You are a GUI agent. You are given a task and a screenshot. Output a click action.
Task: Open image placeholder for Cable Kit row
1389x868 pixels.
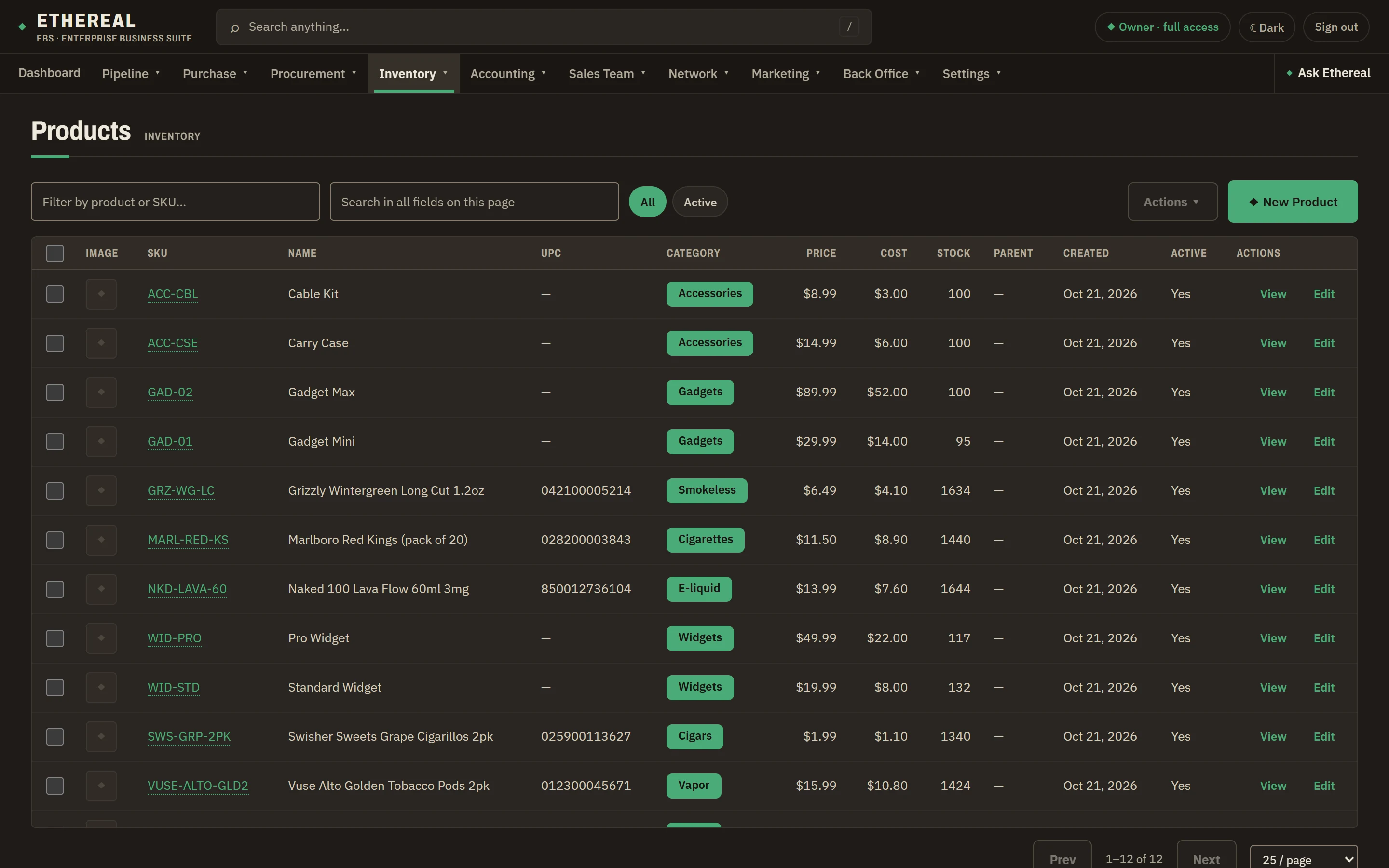[101, 294]
